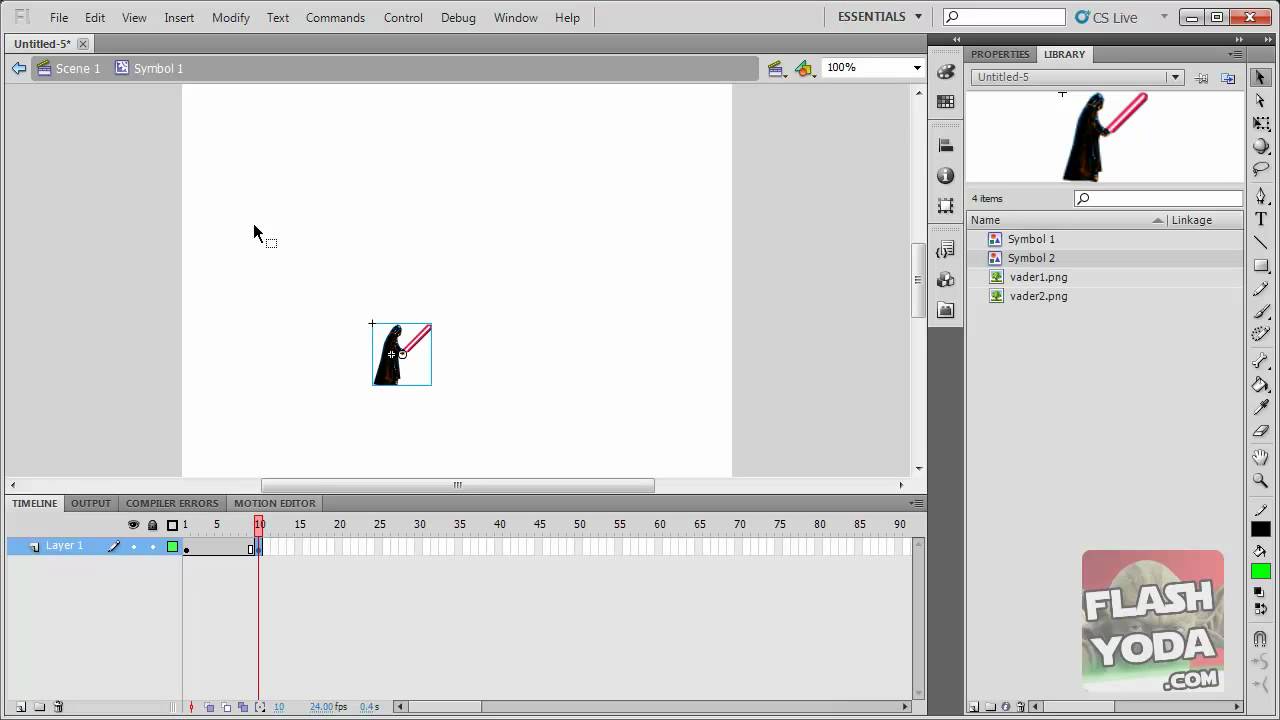The width and height of the screenshot is (1280, 720).
Task: Toggle Edit Multiple Frames button
Action: point(243,707)
